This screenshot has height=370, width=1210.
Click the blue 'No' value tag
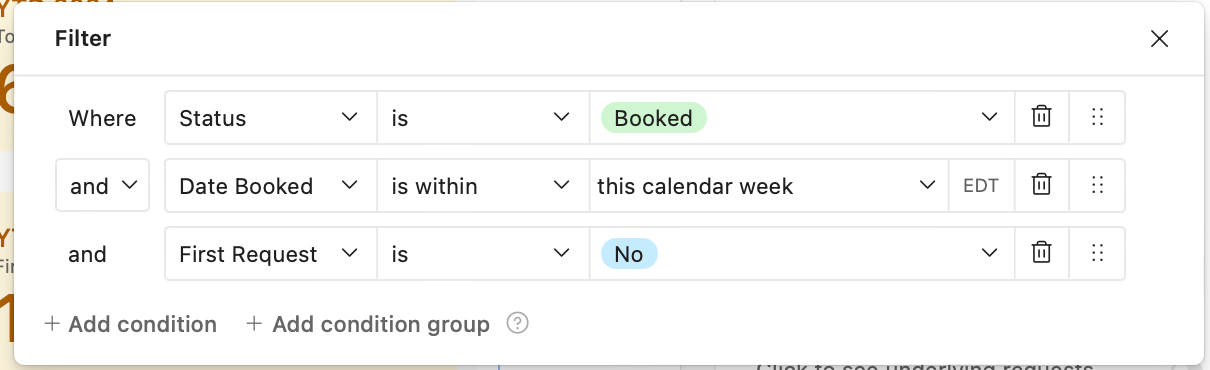pos(628,254)
